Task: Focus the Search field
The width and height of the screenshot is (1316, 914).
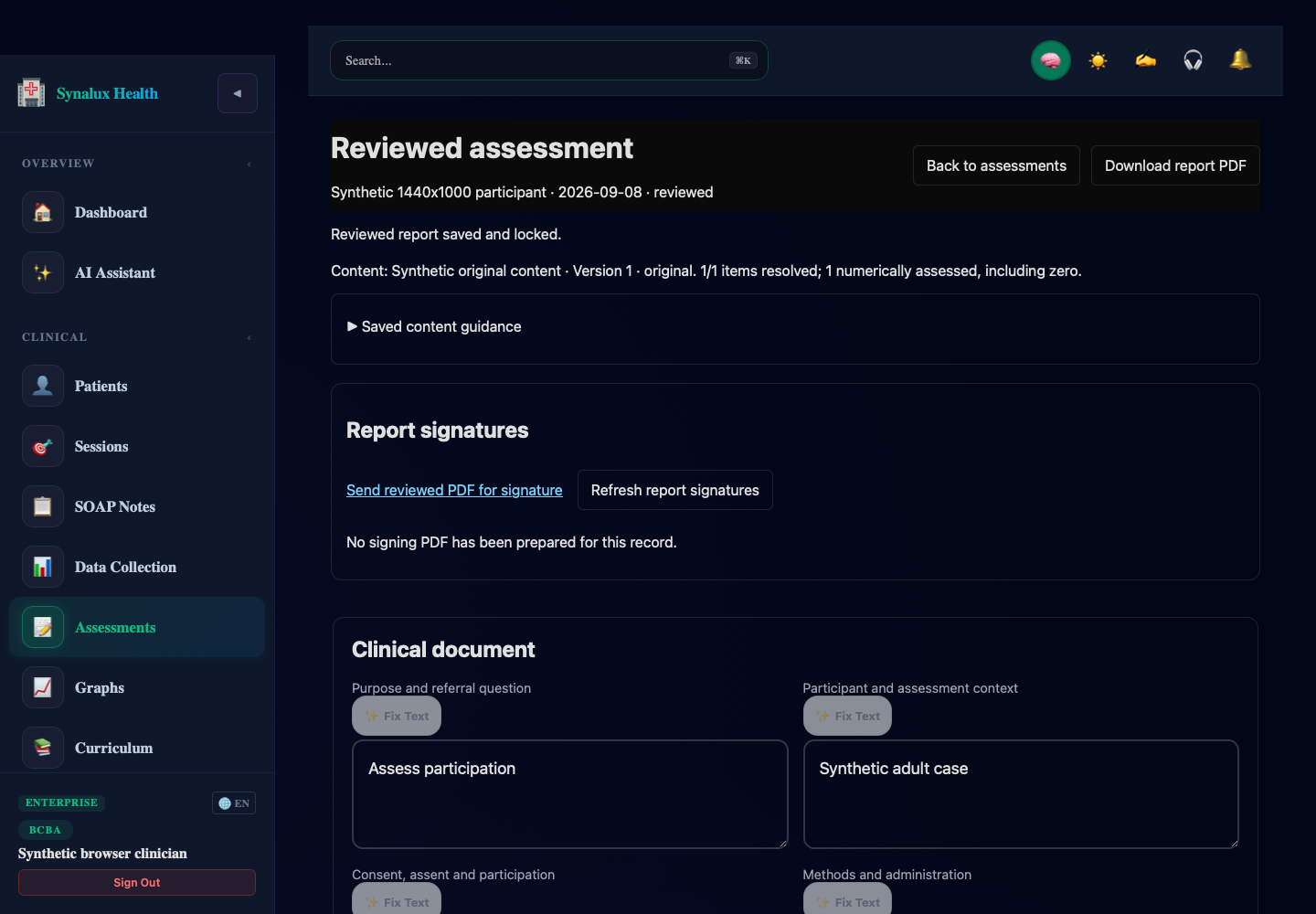Action: (x=548, y=60)
